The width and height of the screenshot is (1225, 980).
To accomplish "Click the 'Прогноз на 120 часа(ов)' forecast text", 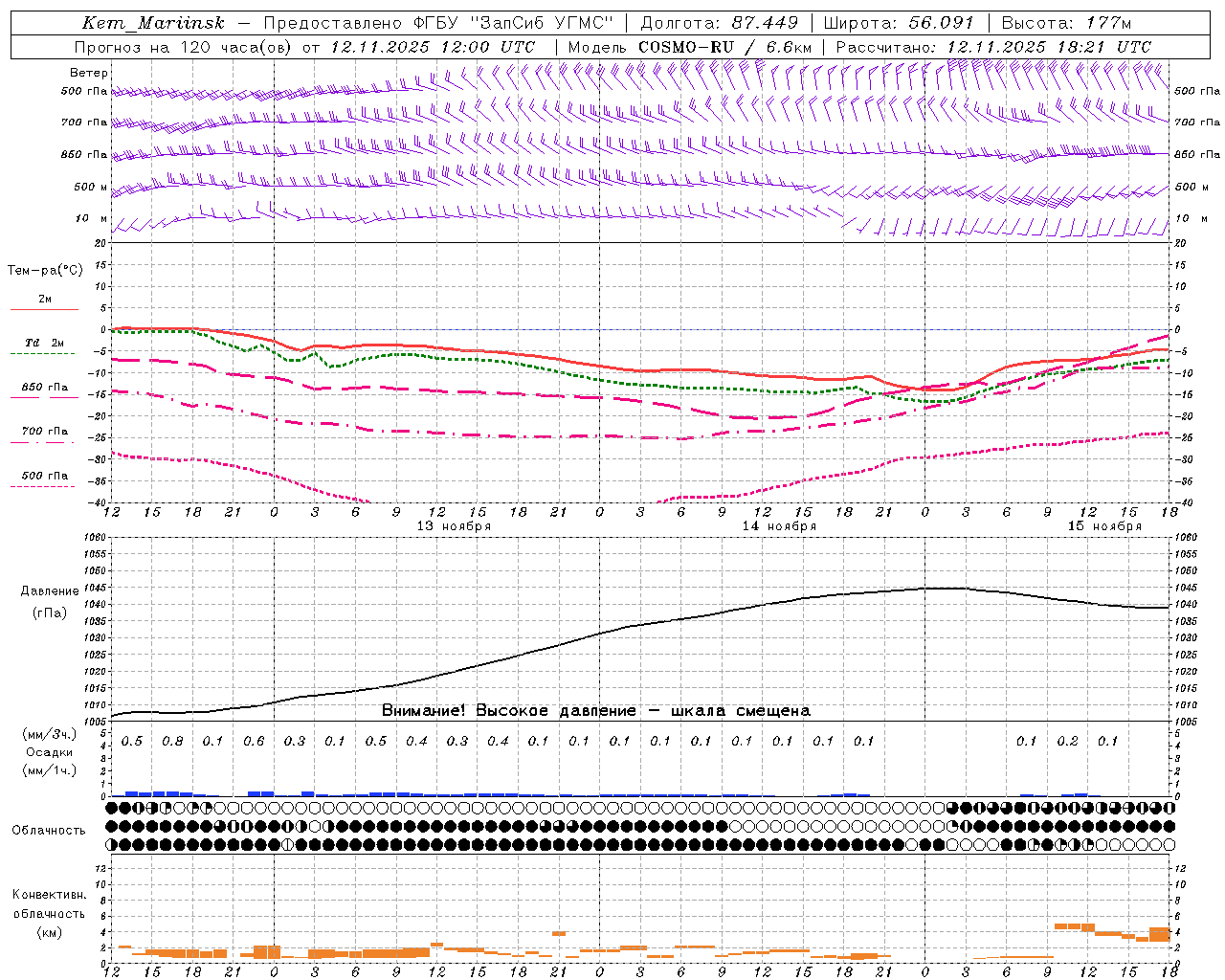I will coord(184,47).
